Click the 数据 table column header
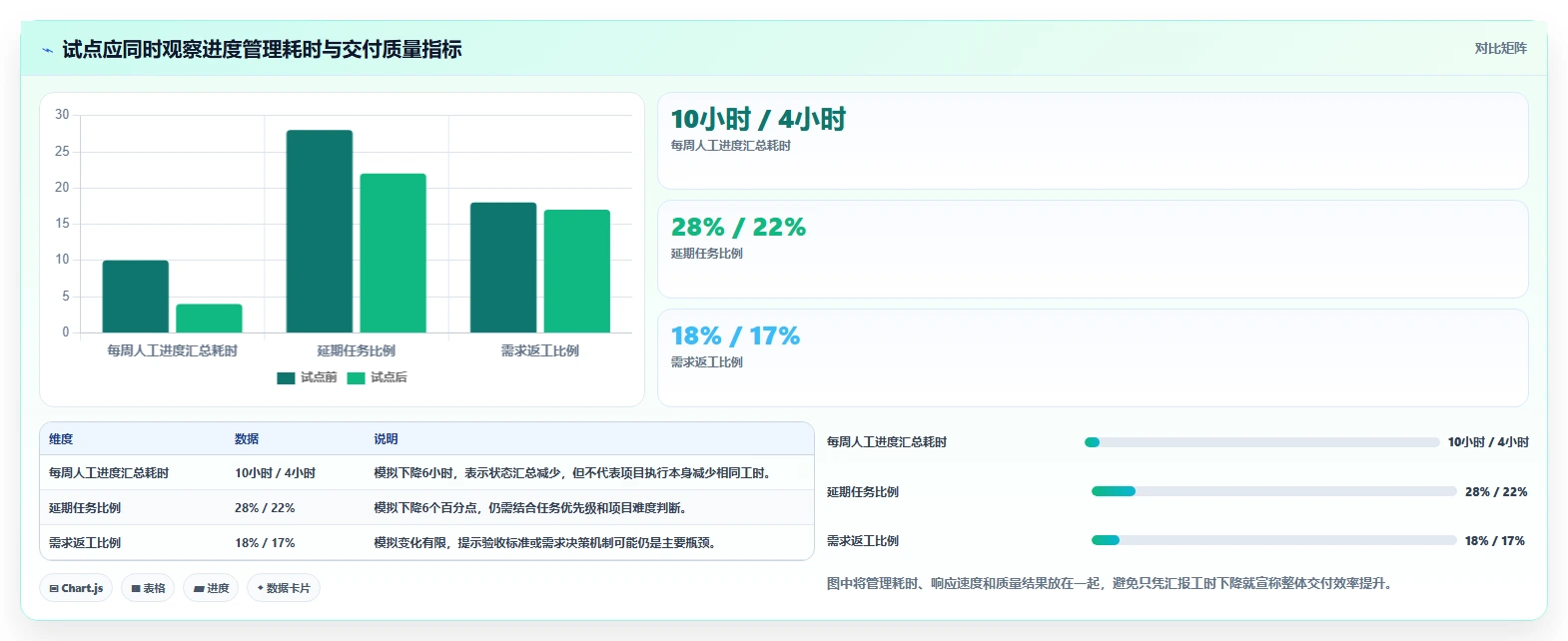This screenshot has width=1568, height=641. click(x=247, y=439)
